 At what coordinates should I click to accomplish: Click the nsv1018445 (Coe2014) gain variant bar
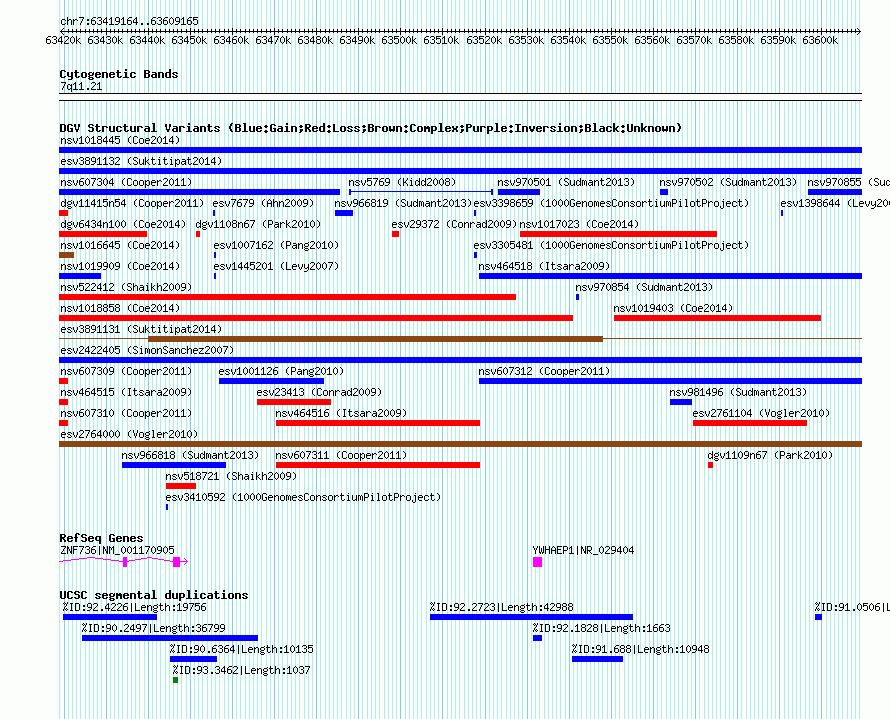pos(460,150)
